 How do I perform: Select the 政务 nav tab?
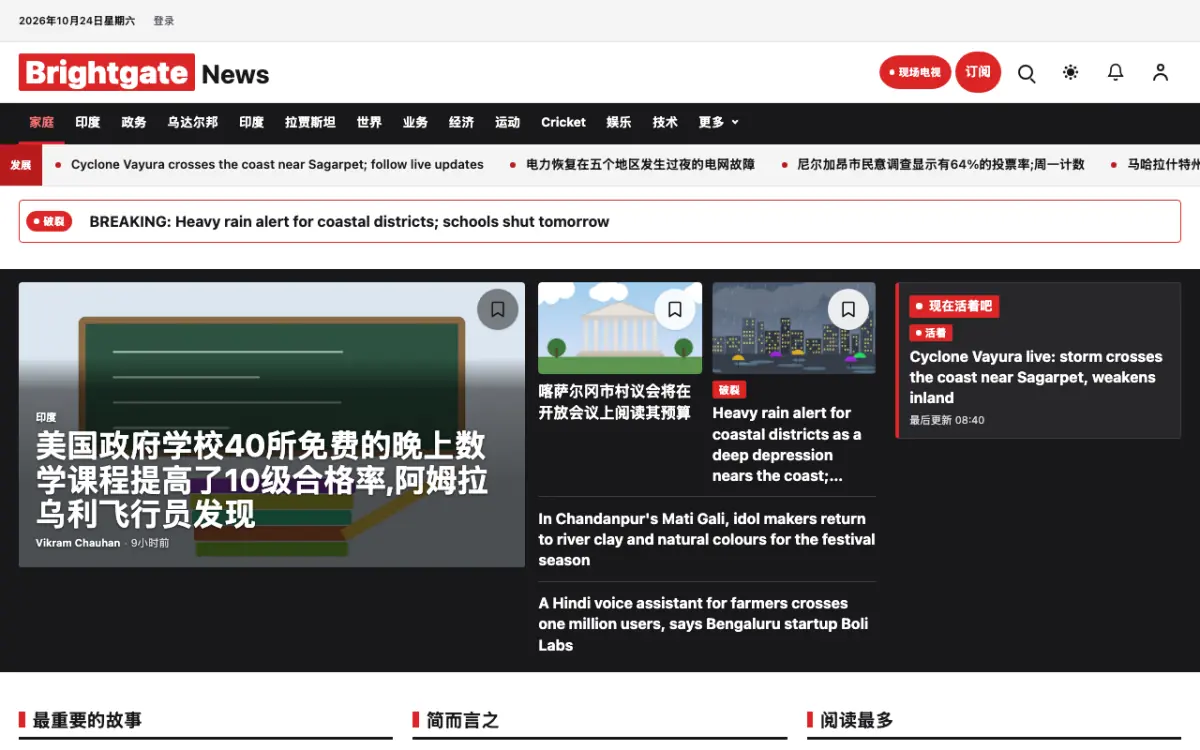pyautogui.click(x=134, y=122)
